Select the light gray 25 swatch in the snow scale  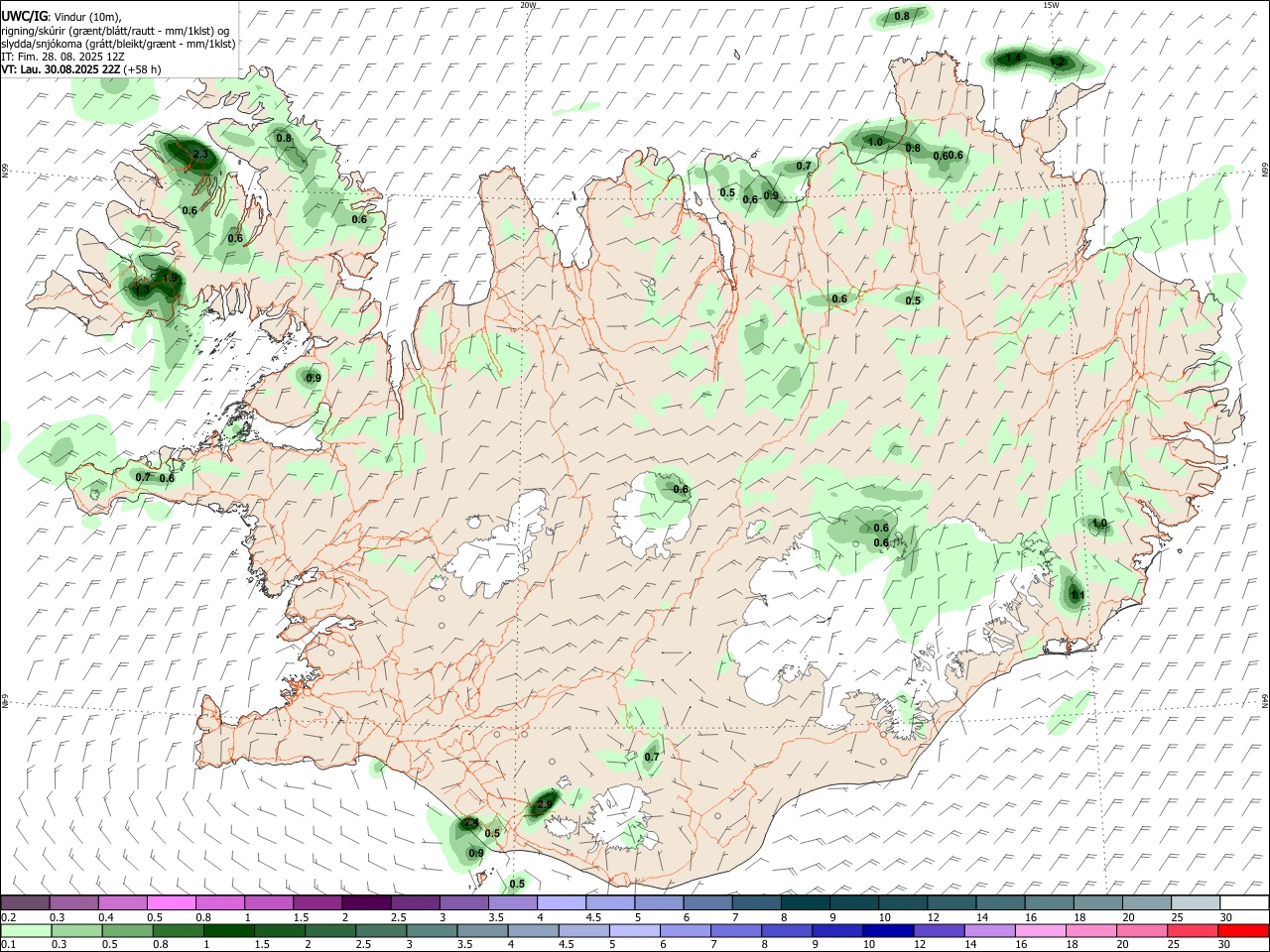point(1196,902)
